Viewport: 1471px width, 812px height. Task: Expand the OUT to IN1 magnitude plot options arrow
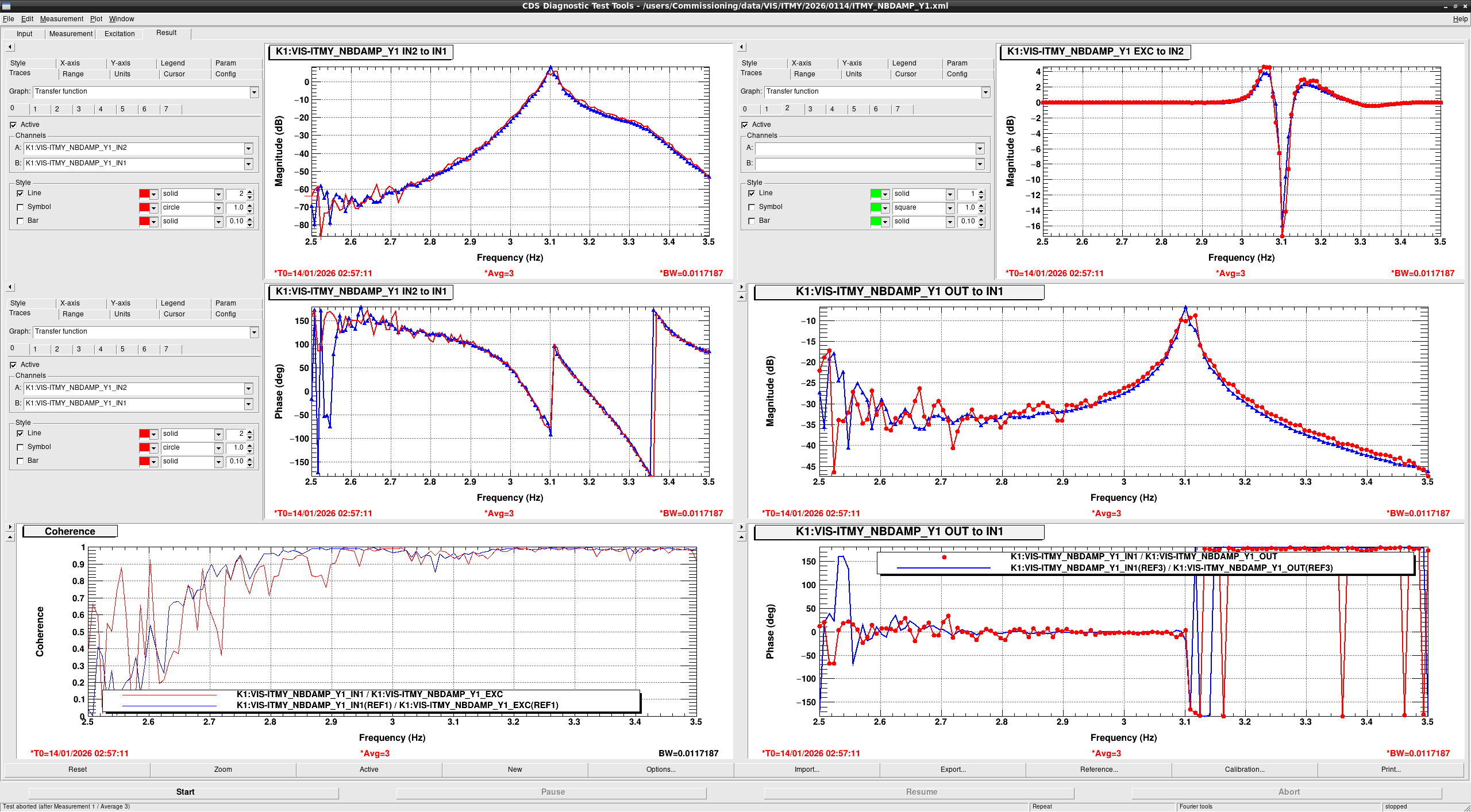coord(741,287)
